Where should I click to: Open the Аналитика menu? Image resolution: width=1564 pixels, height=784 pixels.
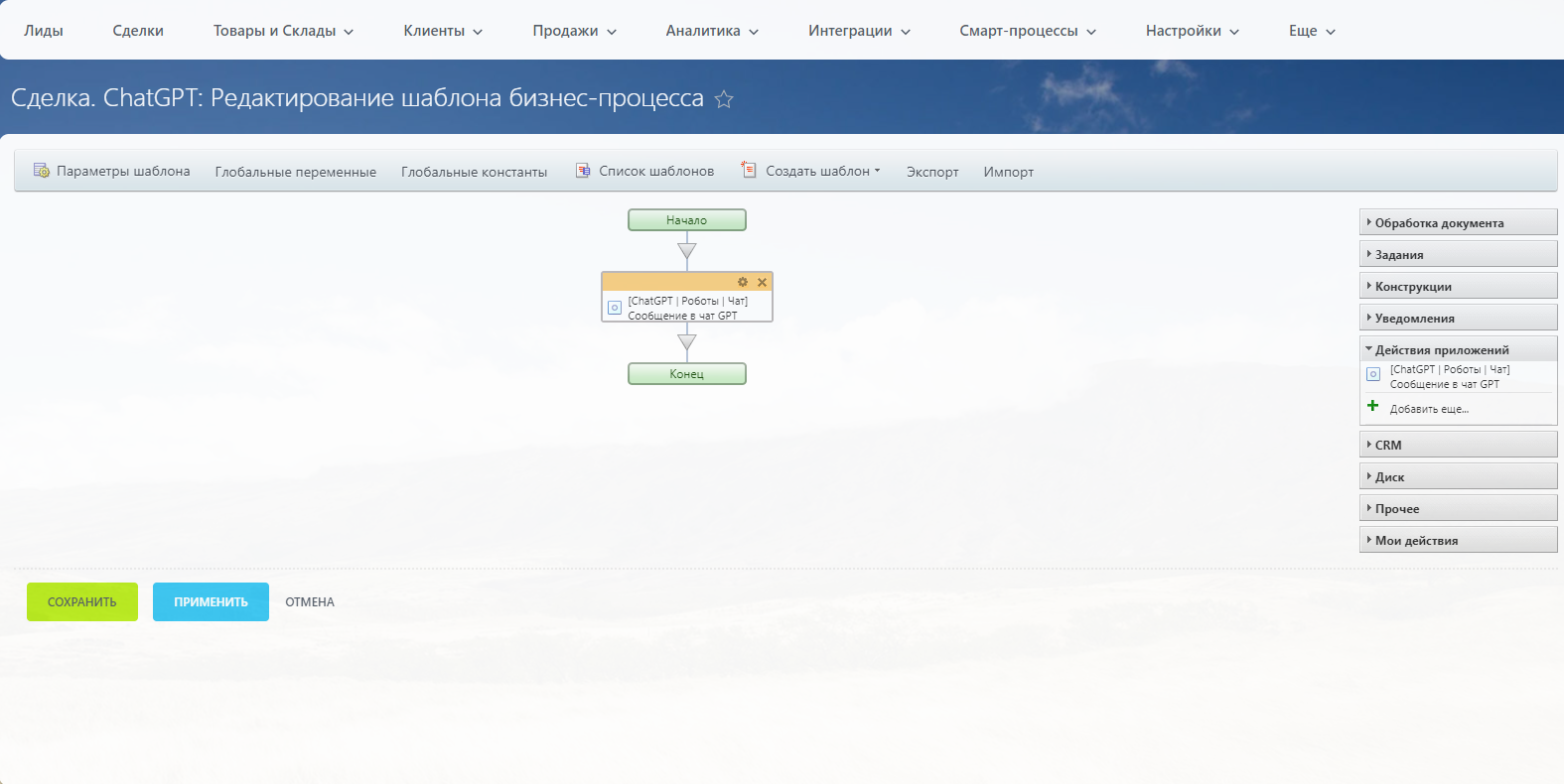coord(712,31)
